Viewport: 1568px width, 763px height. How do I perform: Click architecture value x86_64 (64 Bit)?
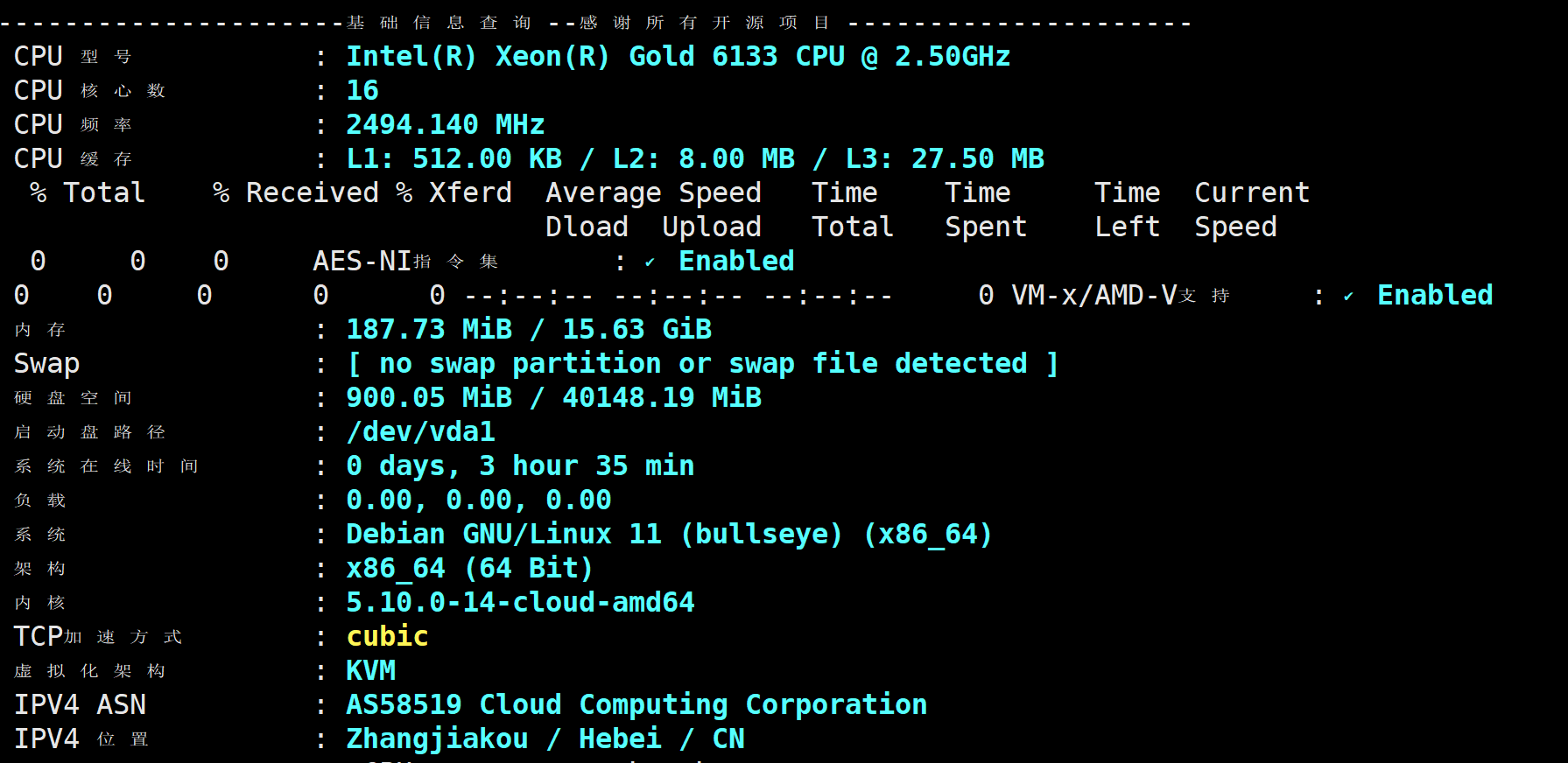pyautogui.click(x=470, y=568)
